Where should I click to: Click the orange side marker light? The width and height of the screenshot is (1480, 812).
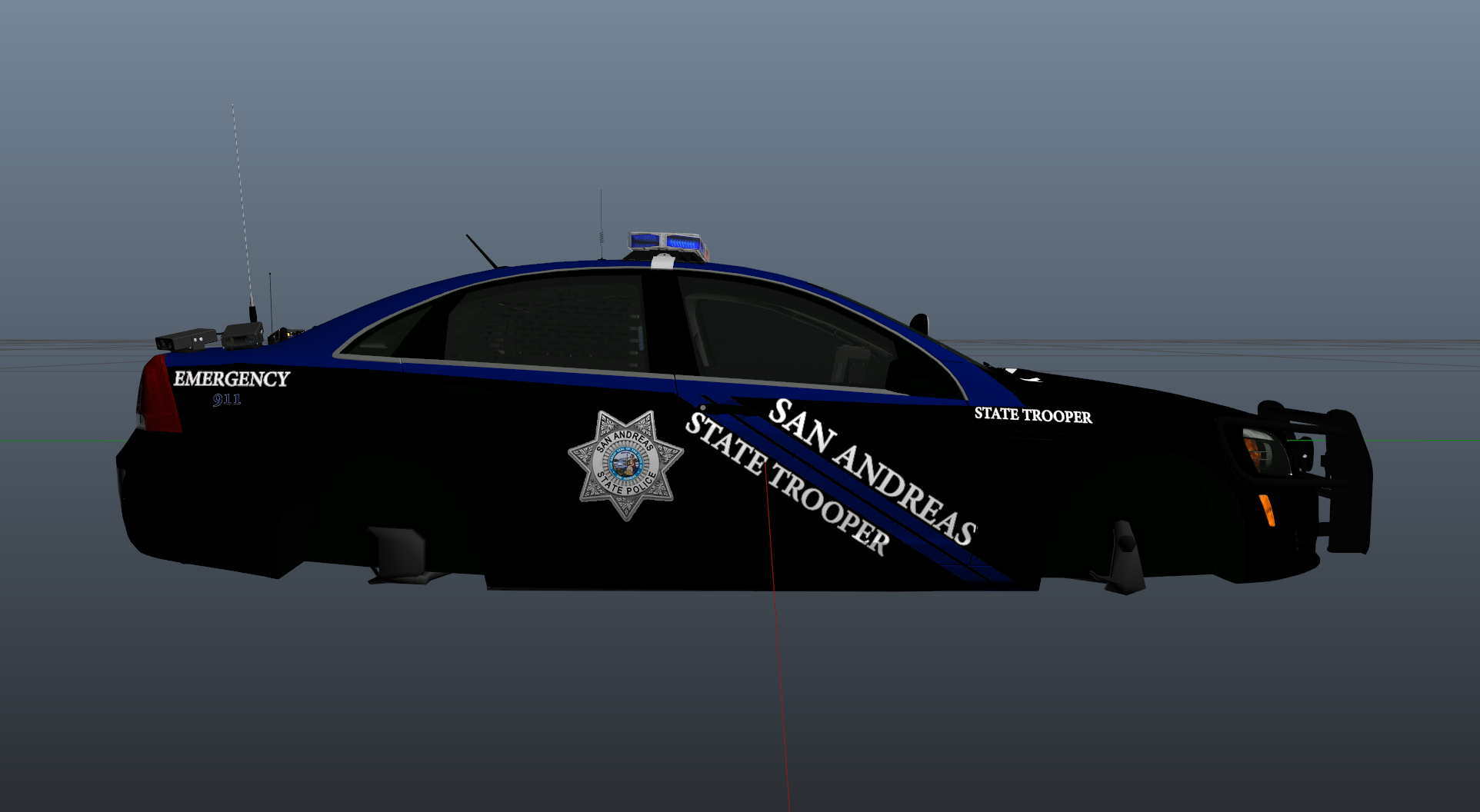[x=1266, y=510]
